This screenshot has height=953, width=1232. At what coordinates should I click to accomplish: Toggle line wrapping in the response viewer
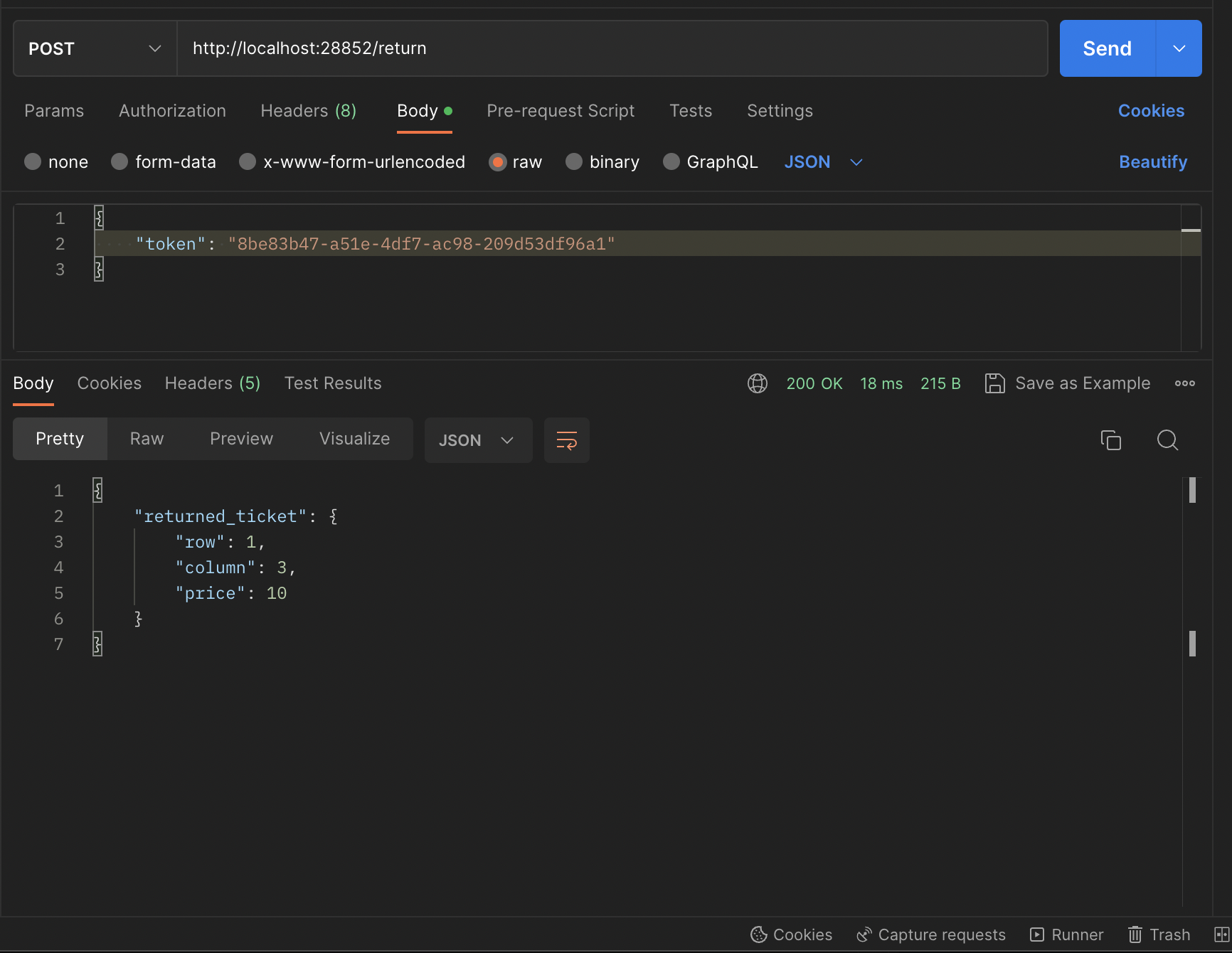tap(566, 440)
